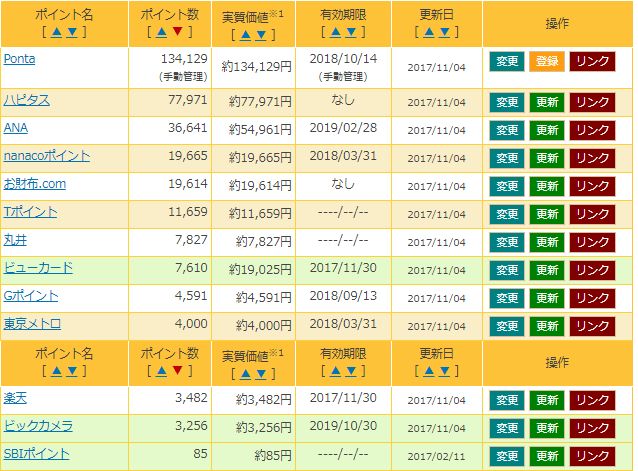
Task: Open the Gポイント link
Action: tap(31, 296)
